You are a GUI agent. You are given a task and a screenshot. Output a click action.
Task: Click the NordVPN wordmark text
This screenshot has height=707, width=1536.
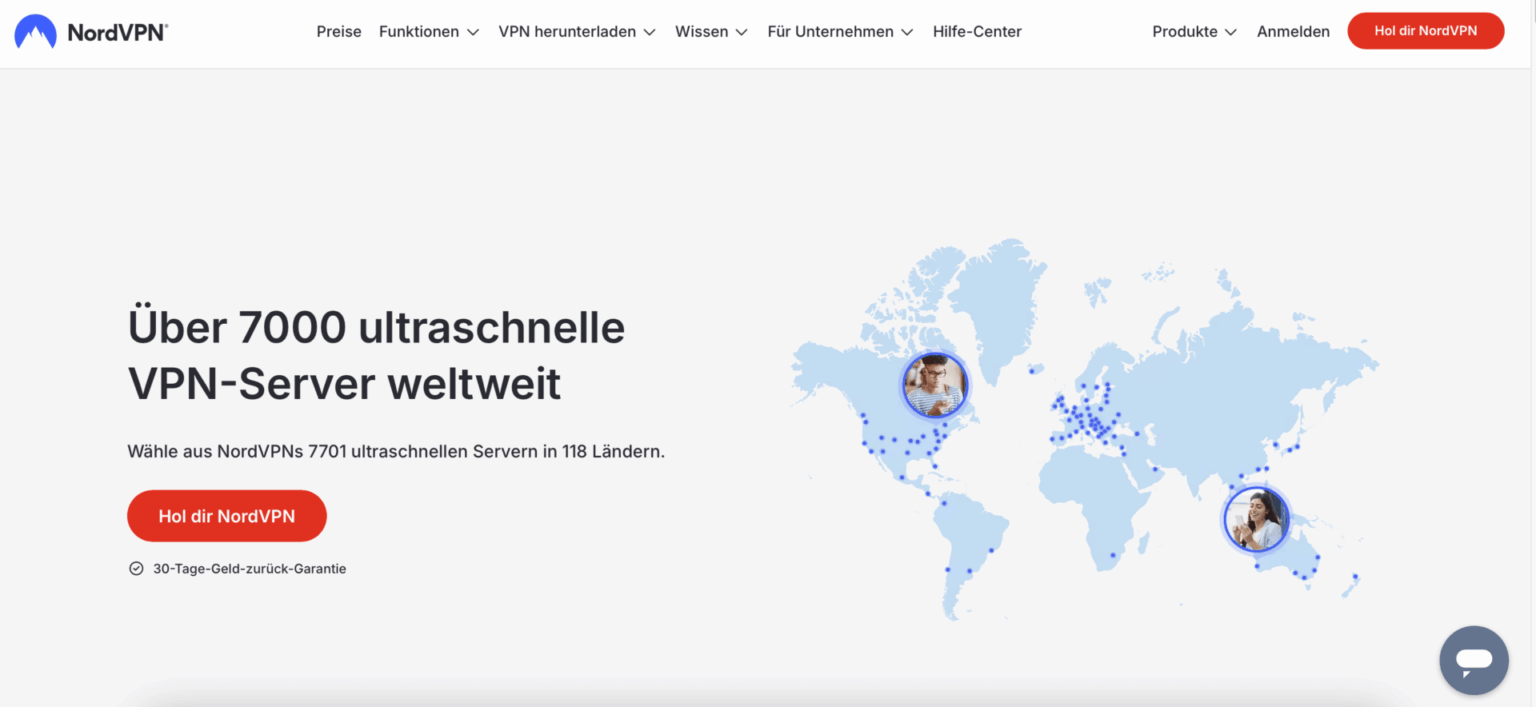tap(117, 32)
